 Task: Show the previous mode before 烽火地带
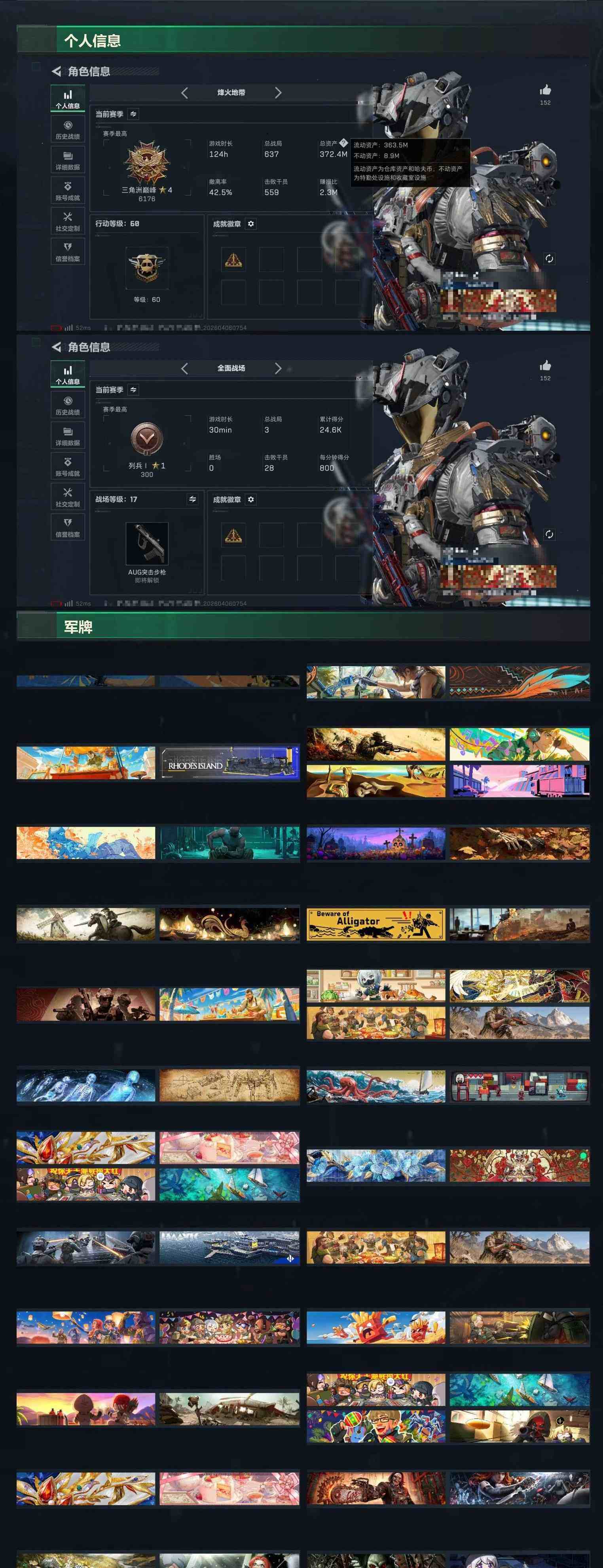pyautogui.click(x=184, y=93)
